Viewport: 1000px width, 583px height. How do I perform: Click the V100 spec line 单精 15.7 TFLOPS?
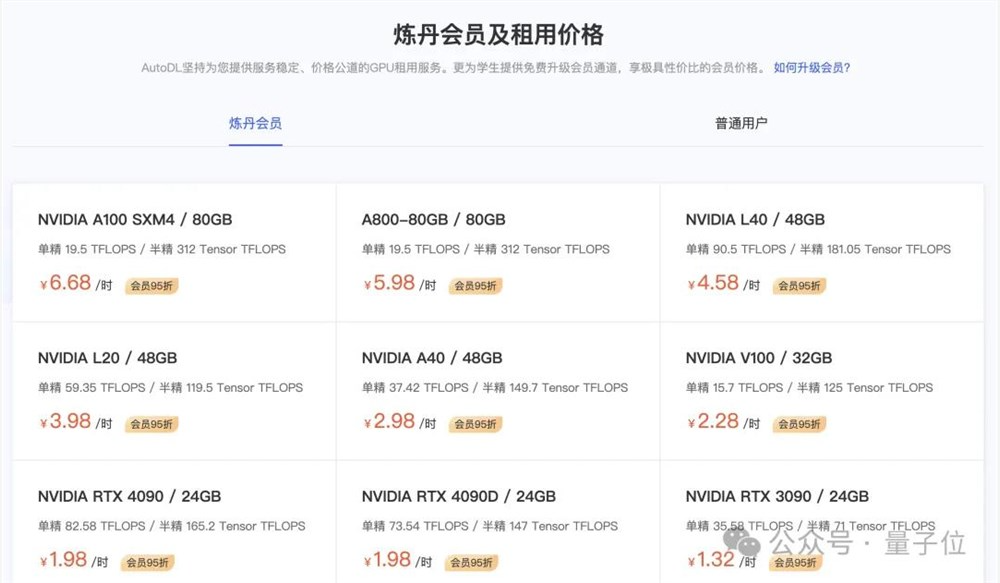pyautogui.click(x=735, y=388)
